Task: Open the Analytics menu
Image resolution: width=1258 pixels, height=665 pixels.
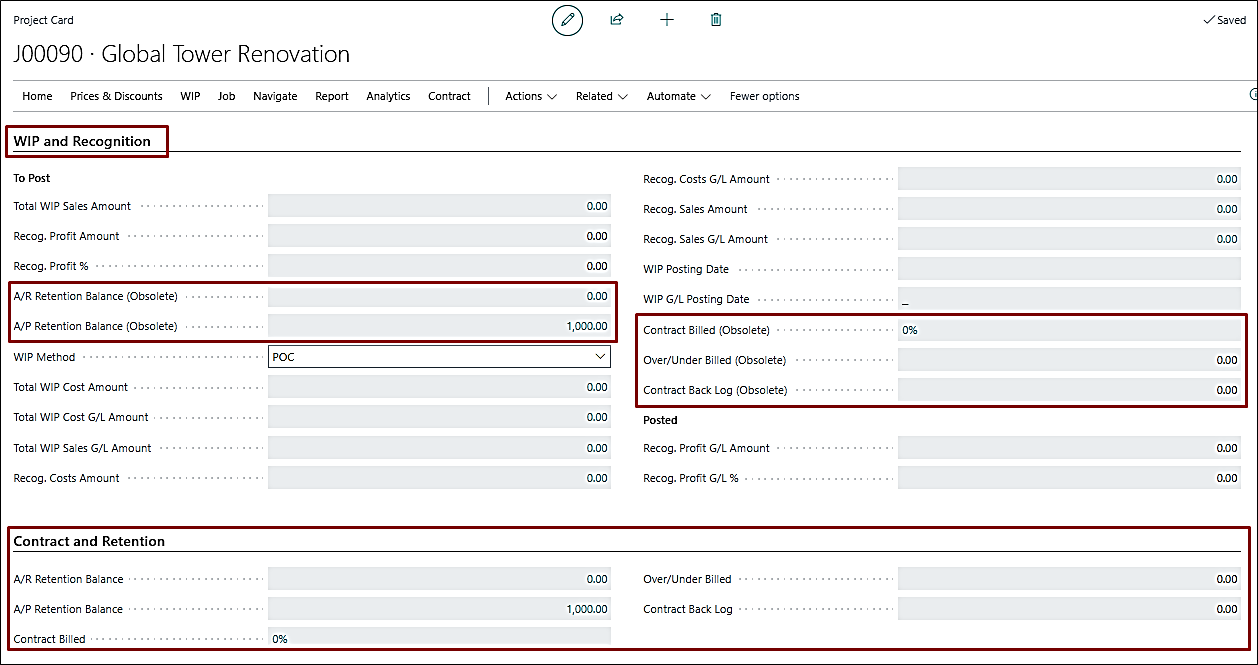Action: 388,96
